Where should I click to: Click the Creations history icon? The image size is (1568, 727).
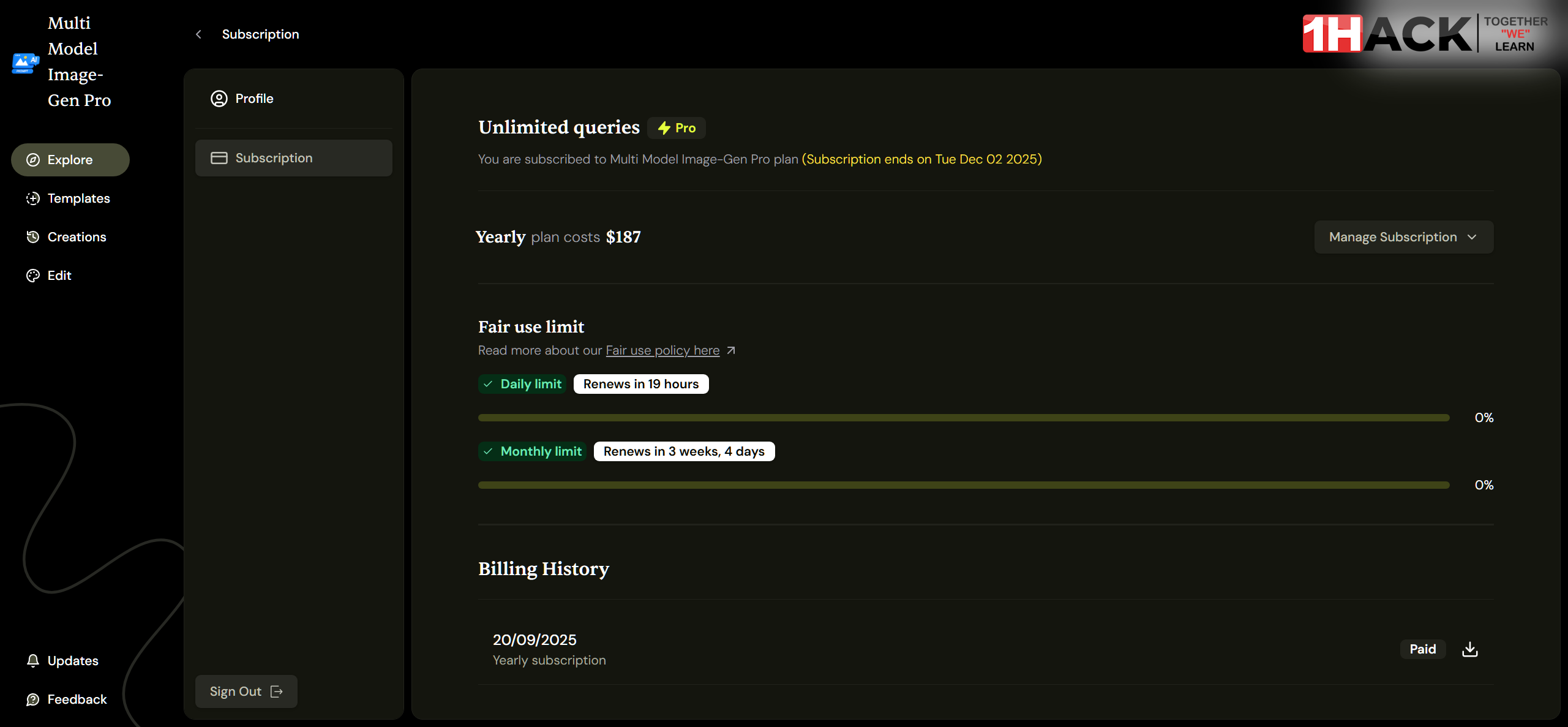33,237
